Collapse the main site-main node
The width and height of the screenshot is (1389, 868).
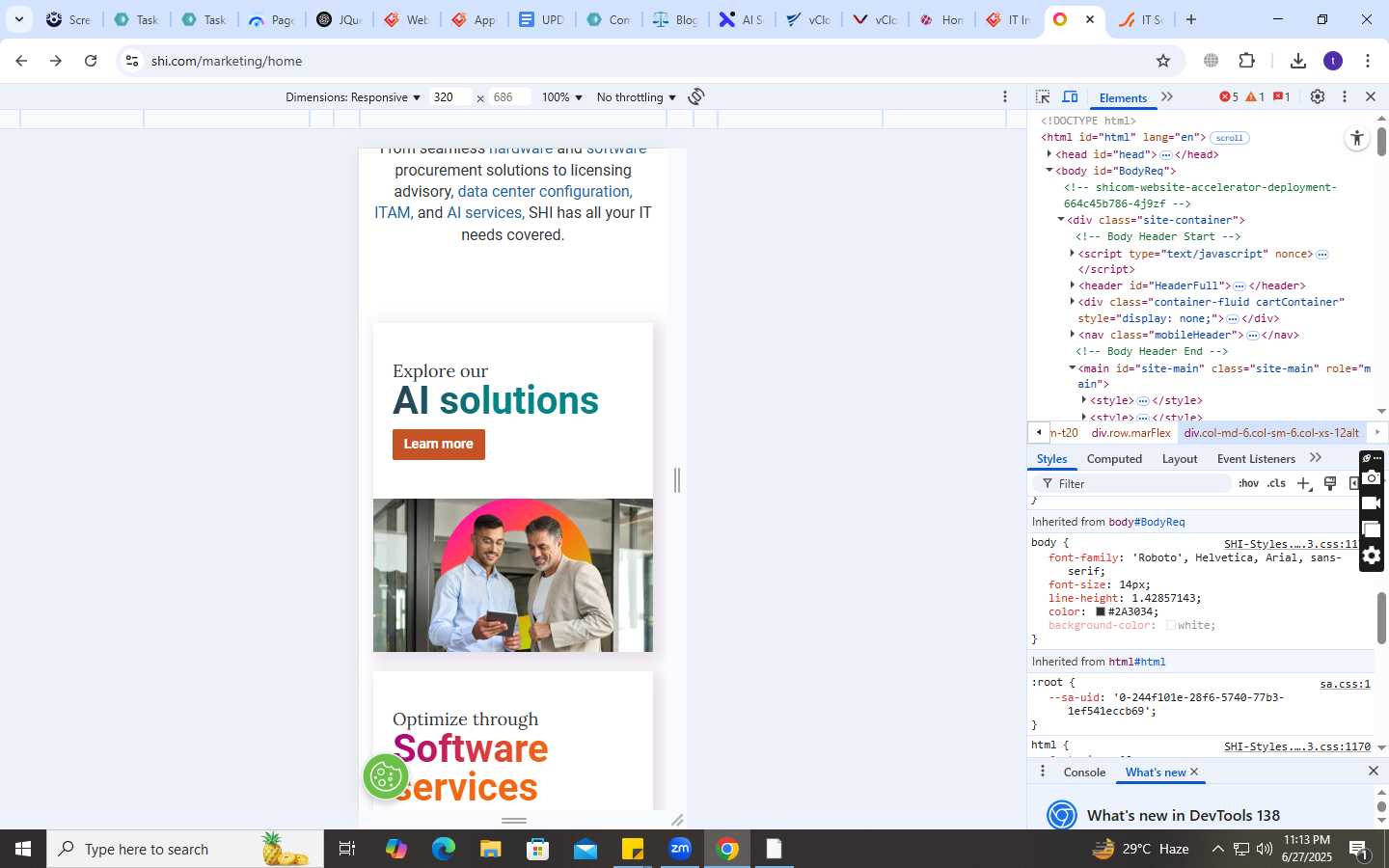coord(1073,368)
